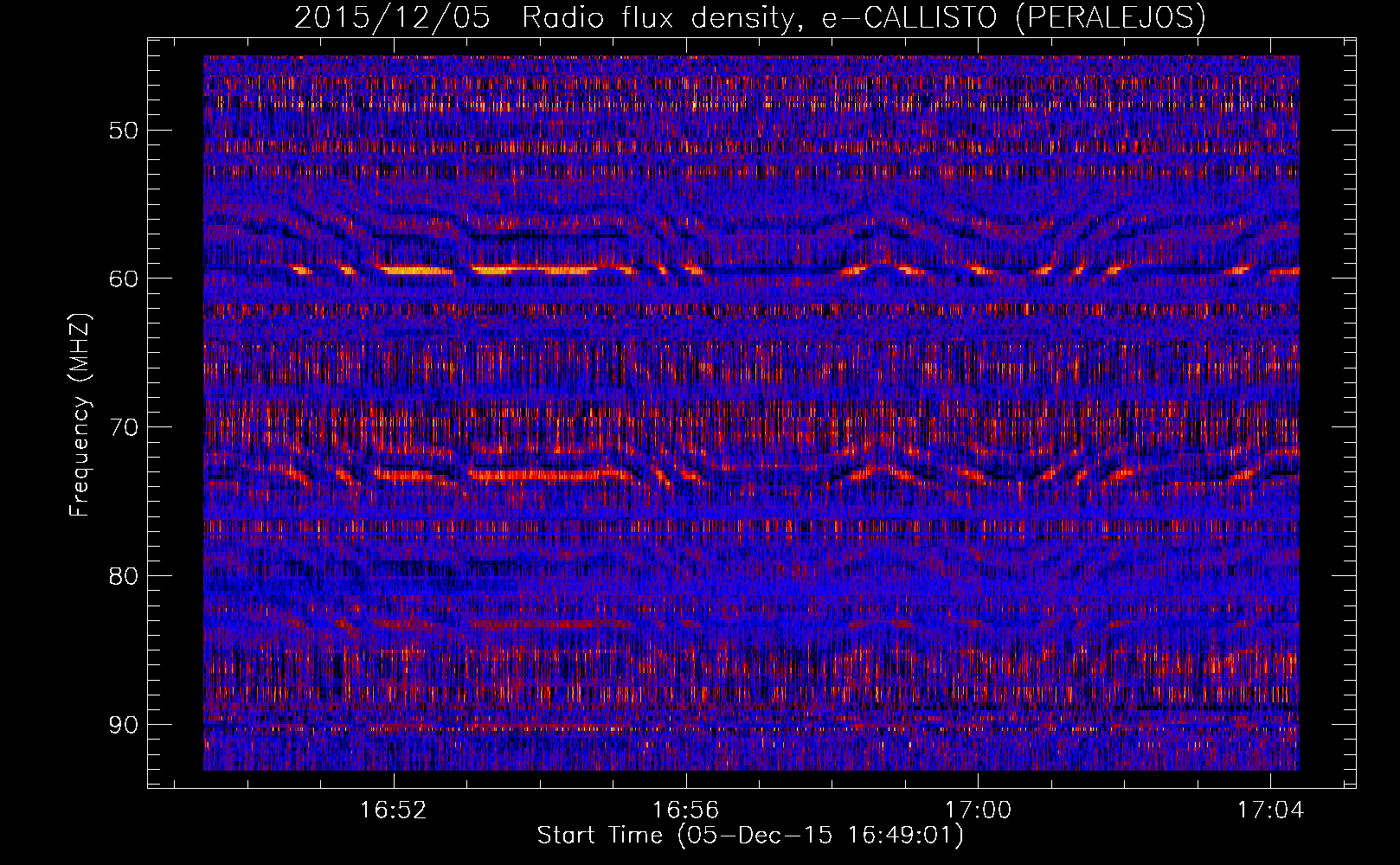Click the 60 frequency tick label

point(123,279)
